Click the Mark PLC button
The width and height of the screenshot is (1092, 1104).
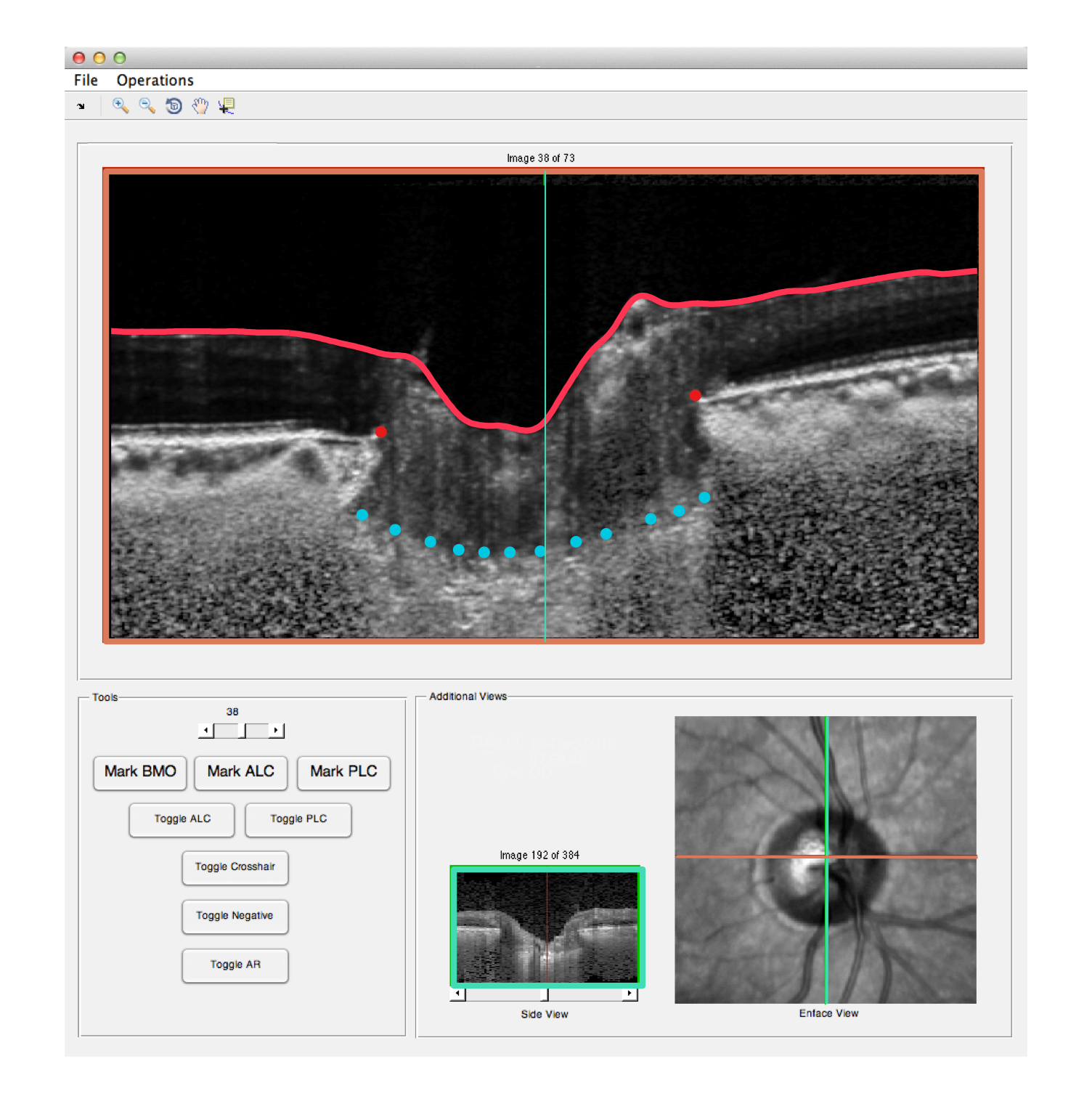[x=343, y=771]
